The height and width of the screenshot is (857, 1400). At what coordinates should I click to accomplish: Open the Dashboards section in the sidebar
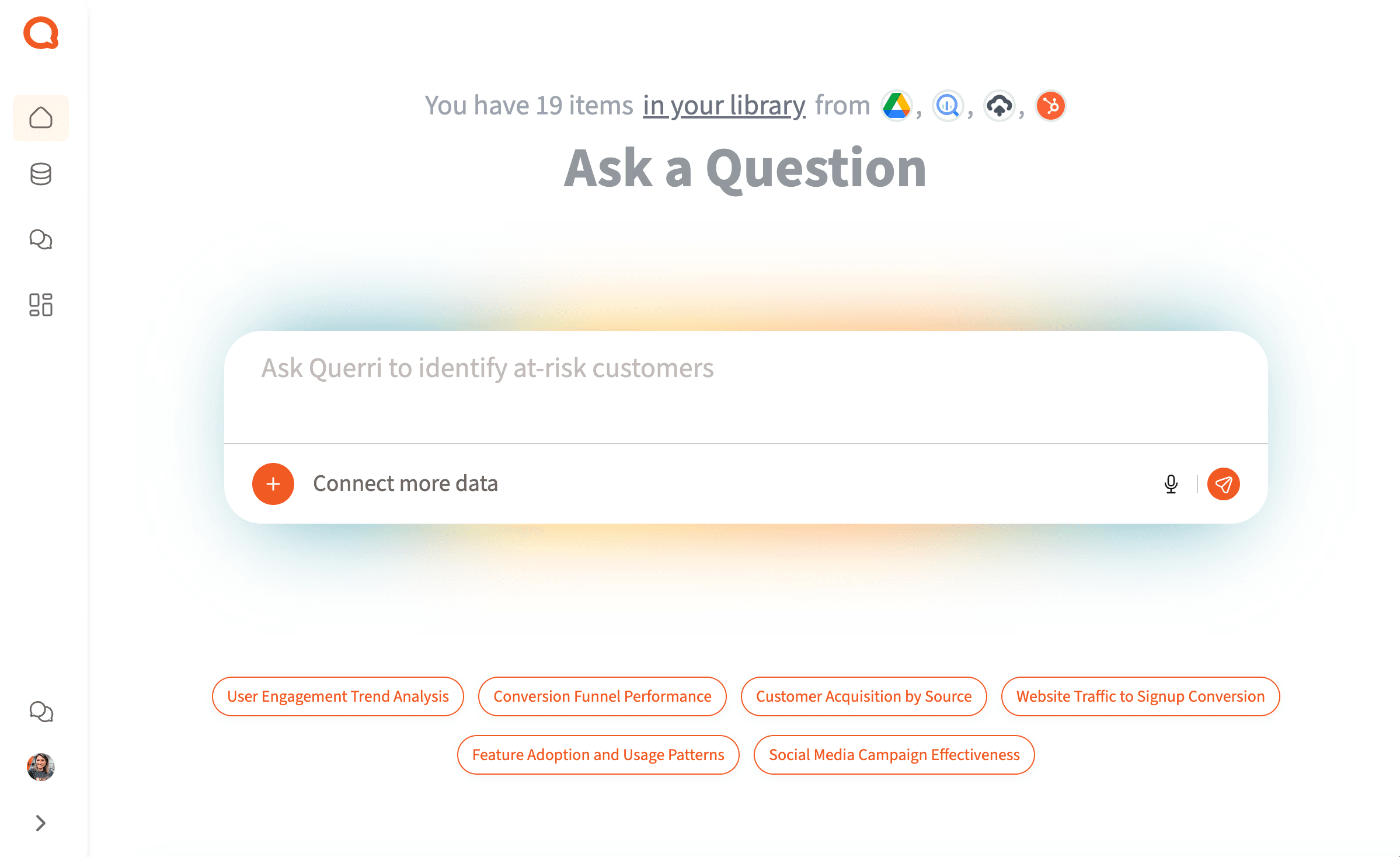(x=40, y=305)
